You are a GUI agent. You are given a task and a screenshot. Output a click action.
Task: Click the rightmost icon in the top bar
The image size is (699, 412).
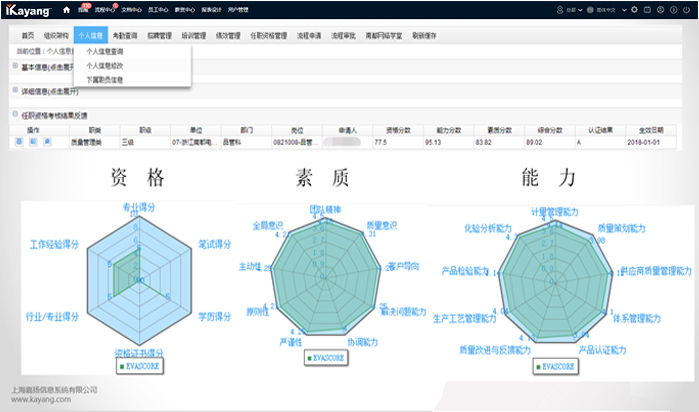684,9
